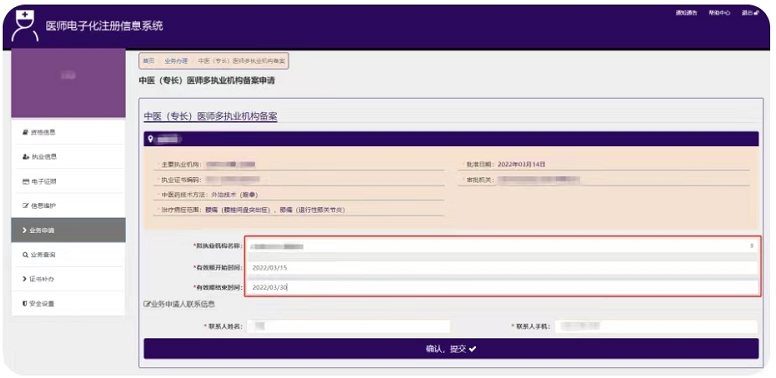Screen dimensions: 776x378
Task: Open 通知通告 in the top bar
Action: pyautogui.click(x=687, y=13)
